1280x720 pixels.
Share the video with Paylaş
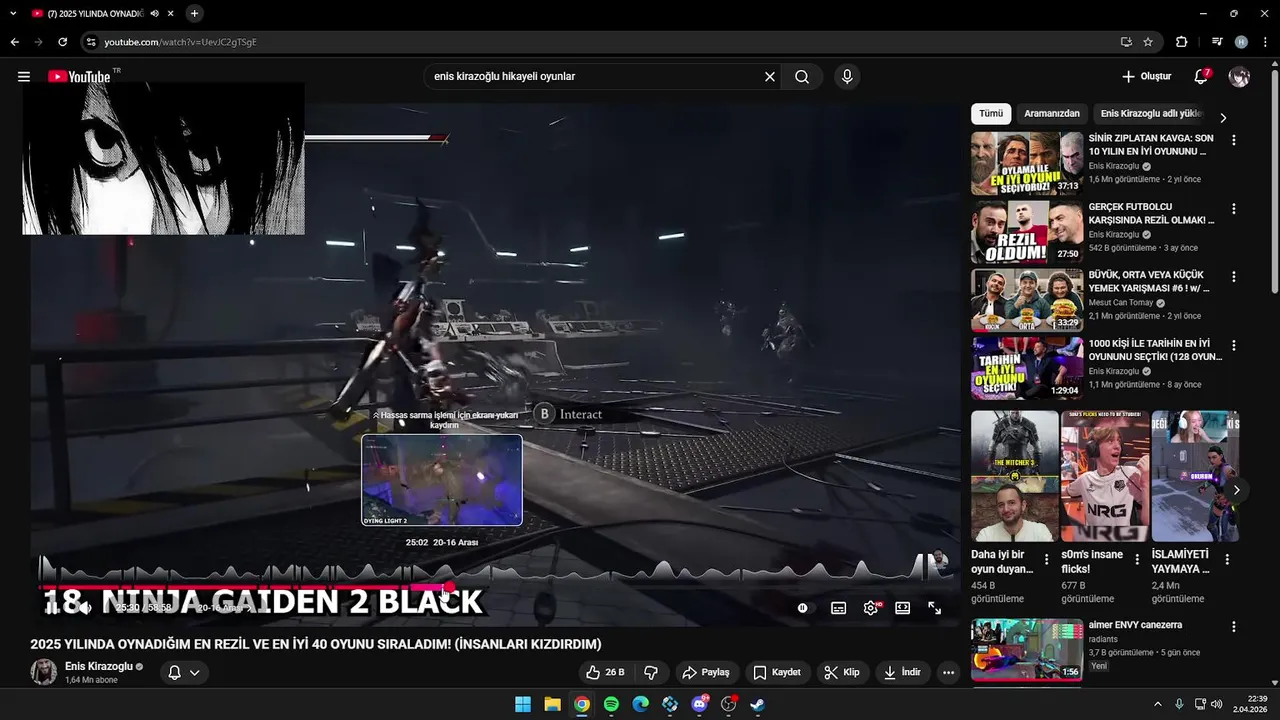[x=706, y=672]
